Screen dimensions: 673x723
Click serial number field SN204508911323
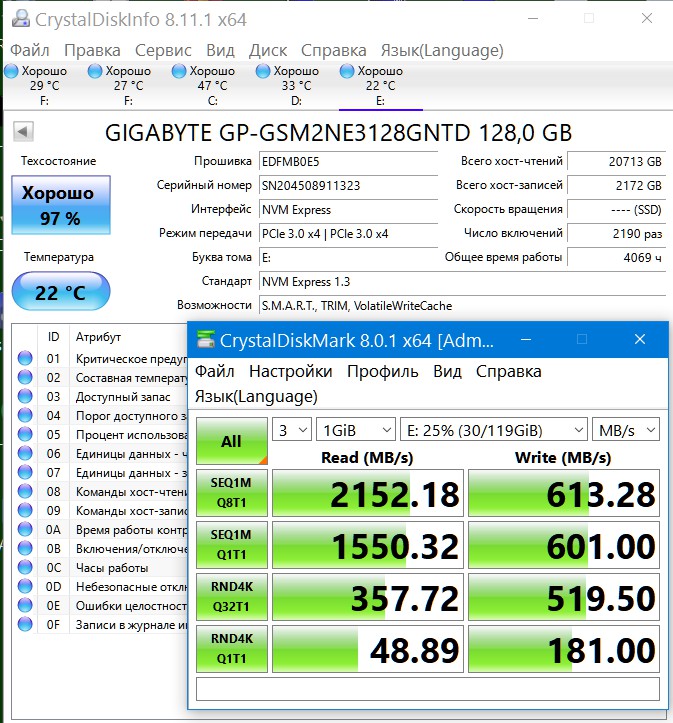(x=348, y=186)
